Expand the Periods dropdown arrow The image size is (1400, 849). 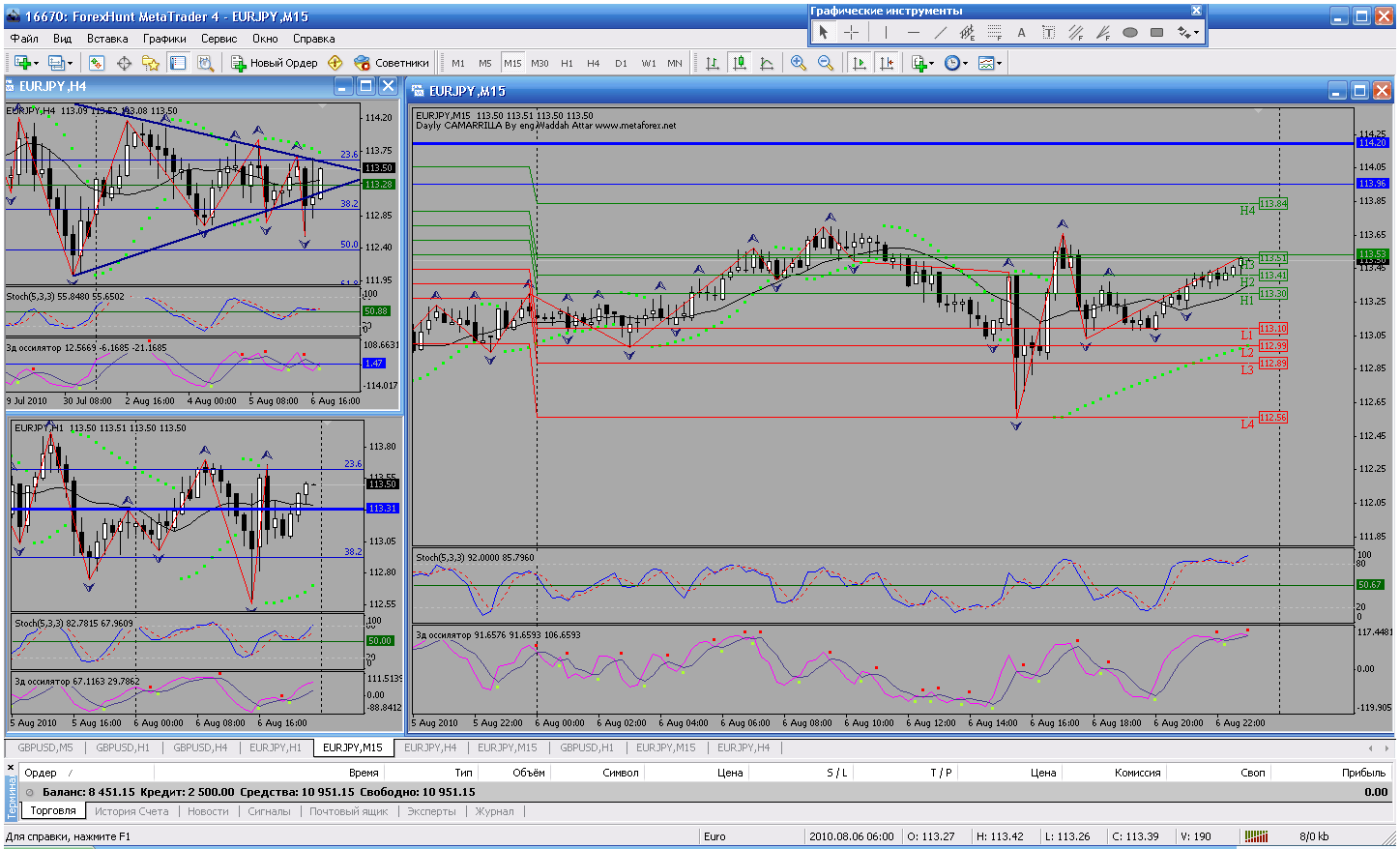tap(965, 64)
